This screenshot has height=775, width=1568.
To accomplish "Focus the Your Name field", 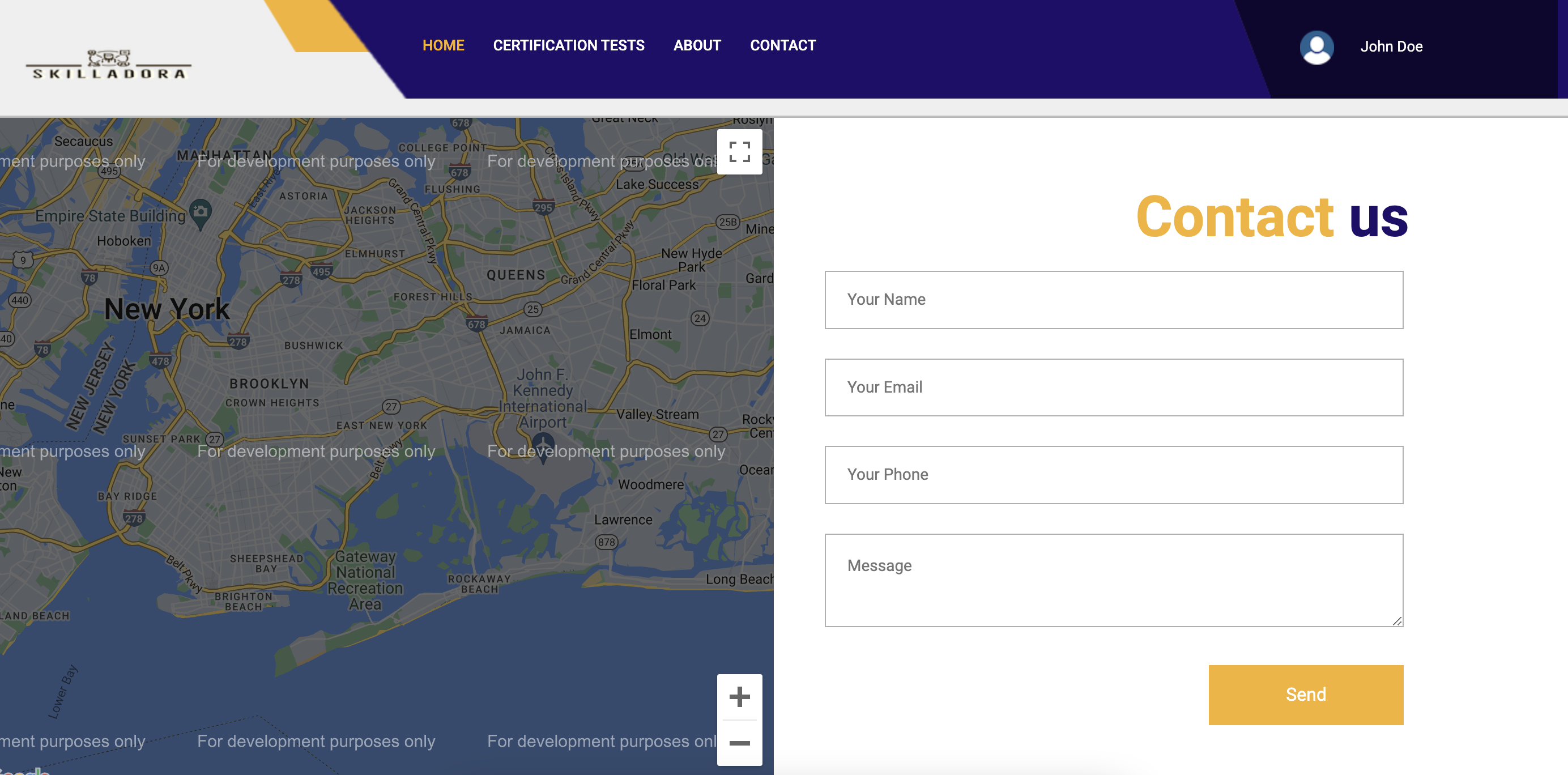I will click(x=1113, y=300).
